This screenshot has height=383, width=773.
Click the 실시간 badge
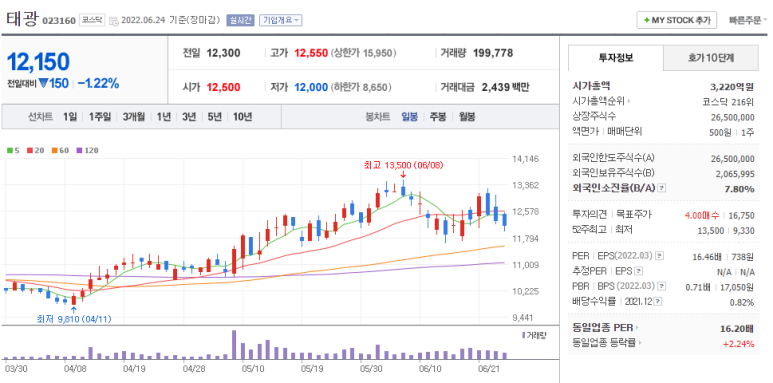tap(240, 20)
